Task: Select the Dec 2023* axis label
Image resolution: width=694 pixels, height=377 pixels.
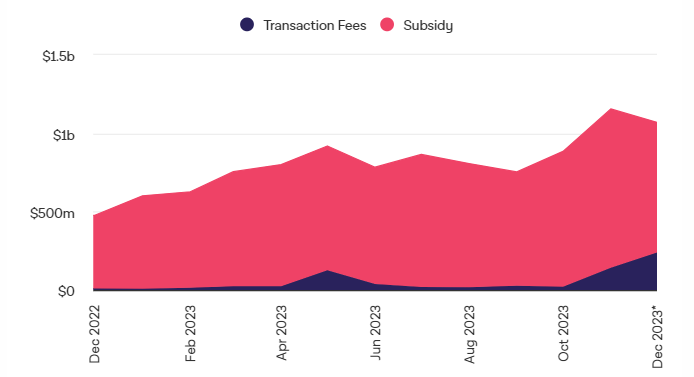Action: pos(658,336)
